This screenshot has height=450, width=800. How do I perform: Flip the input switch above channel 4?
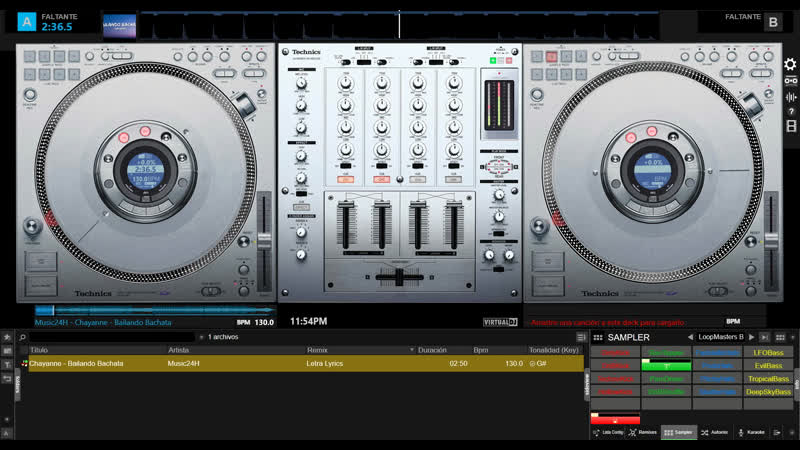pyautogui.click(x=454, y=62)
